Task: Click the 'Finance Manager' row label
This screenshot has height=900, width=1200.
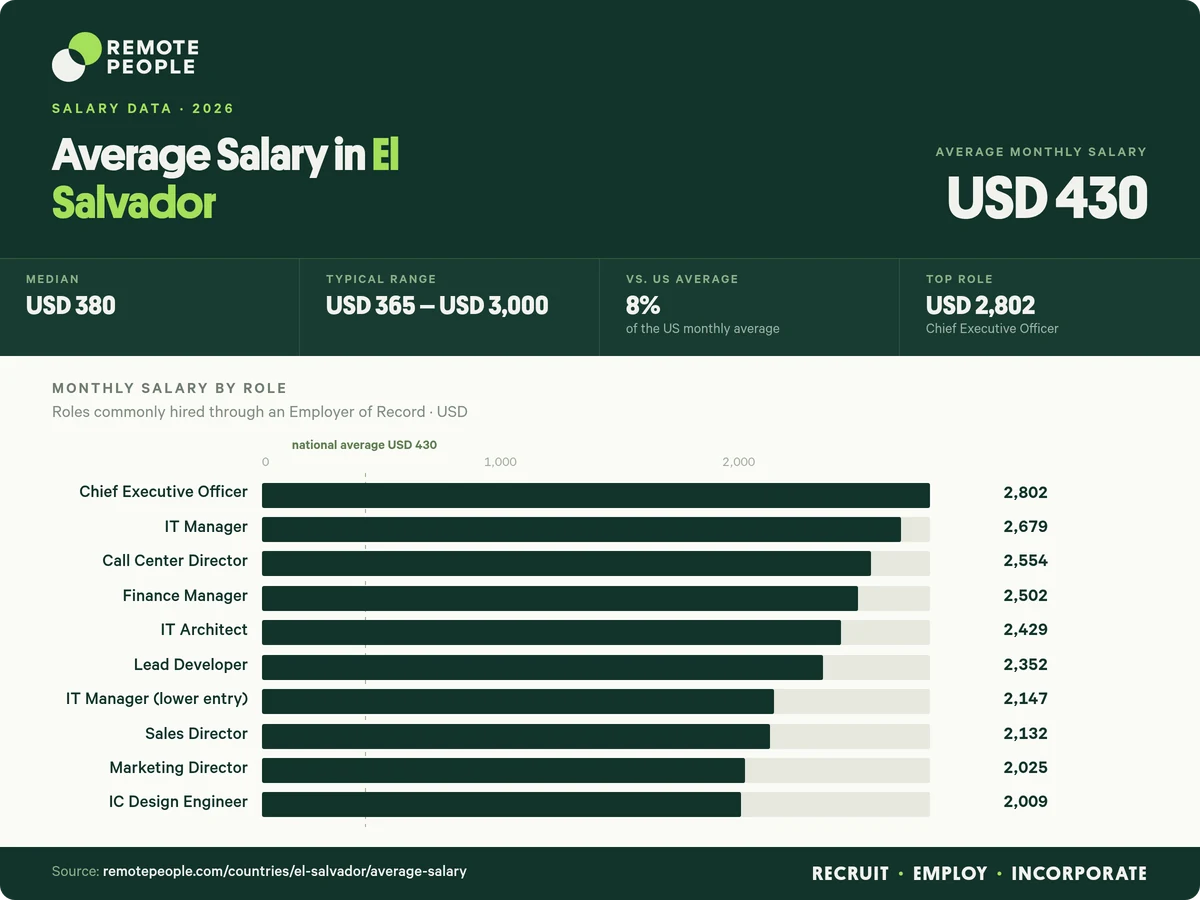Action: (185, 596)
